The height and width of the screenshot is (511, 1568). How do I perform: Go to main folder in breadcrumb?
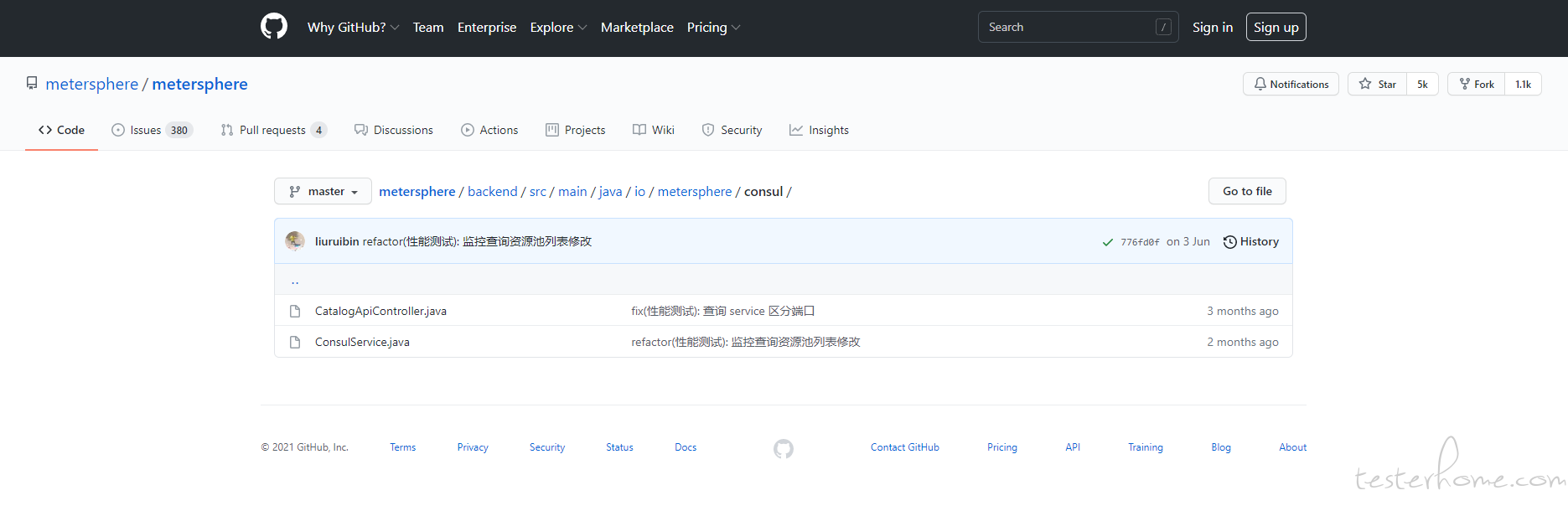(x=572, y=191)
